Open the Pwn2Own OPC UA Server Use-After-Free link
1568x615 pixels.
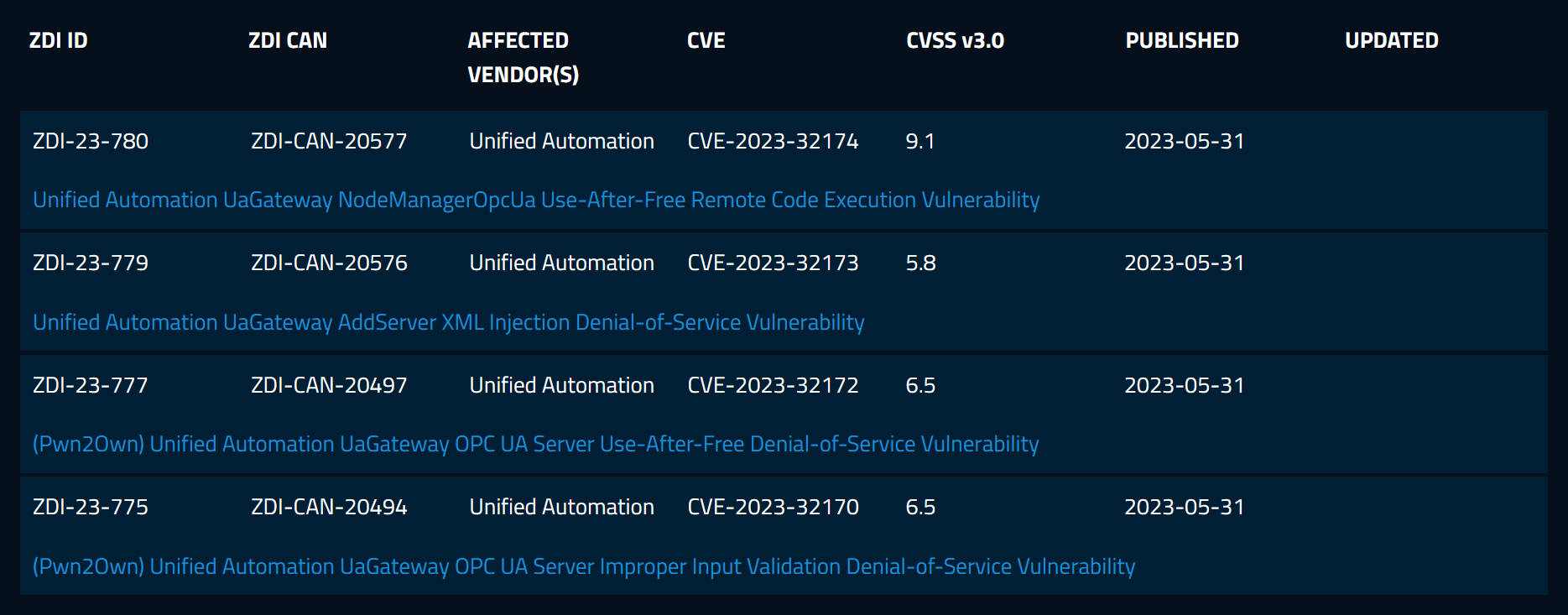pyautogui.click(x=535, y=444)
